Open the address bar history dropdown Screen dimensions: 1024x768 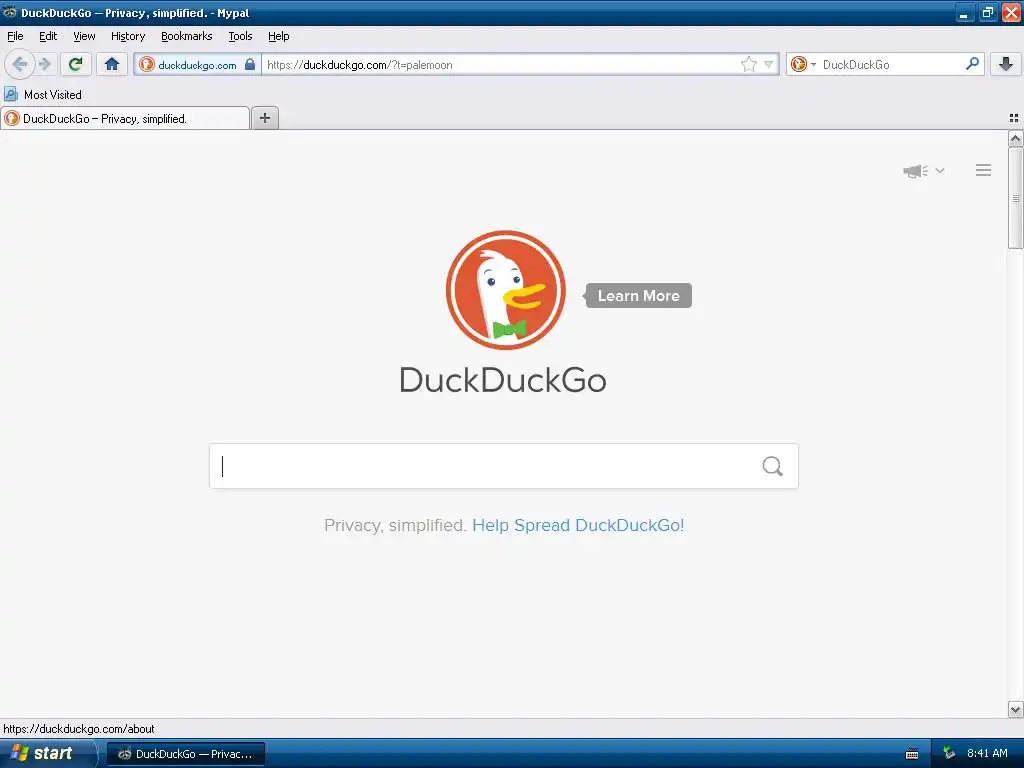(769, 64)
